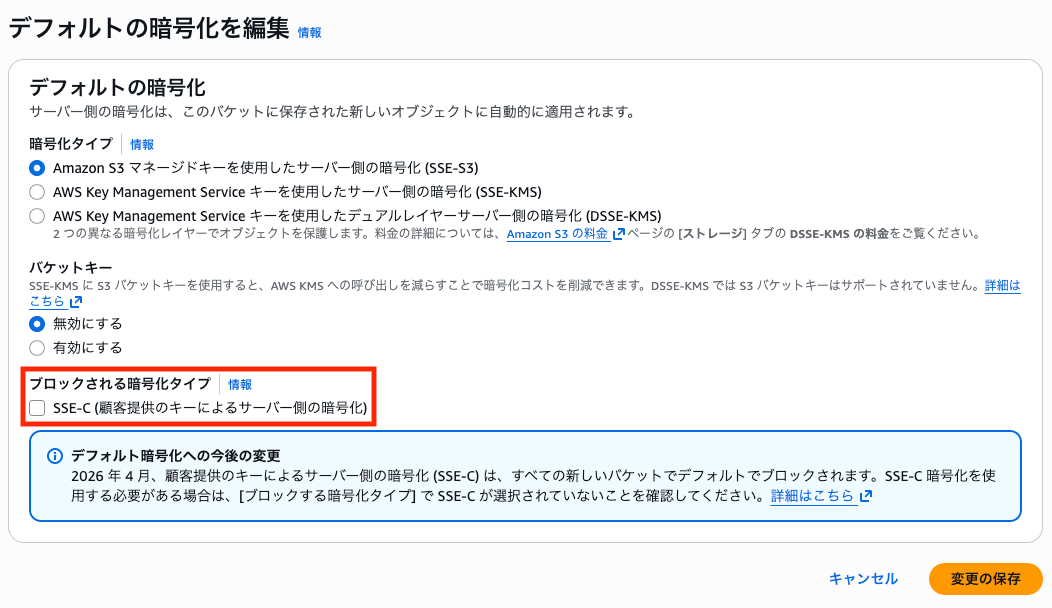
Task: Click the external link icon in the blue banner
Action: click(867, 494)
